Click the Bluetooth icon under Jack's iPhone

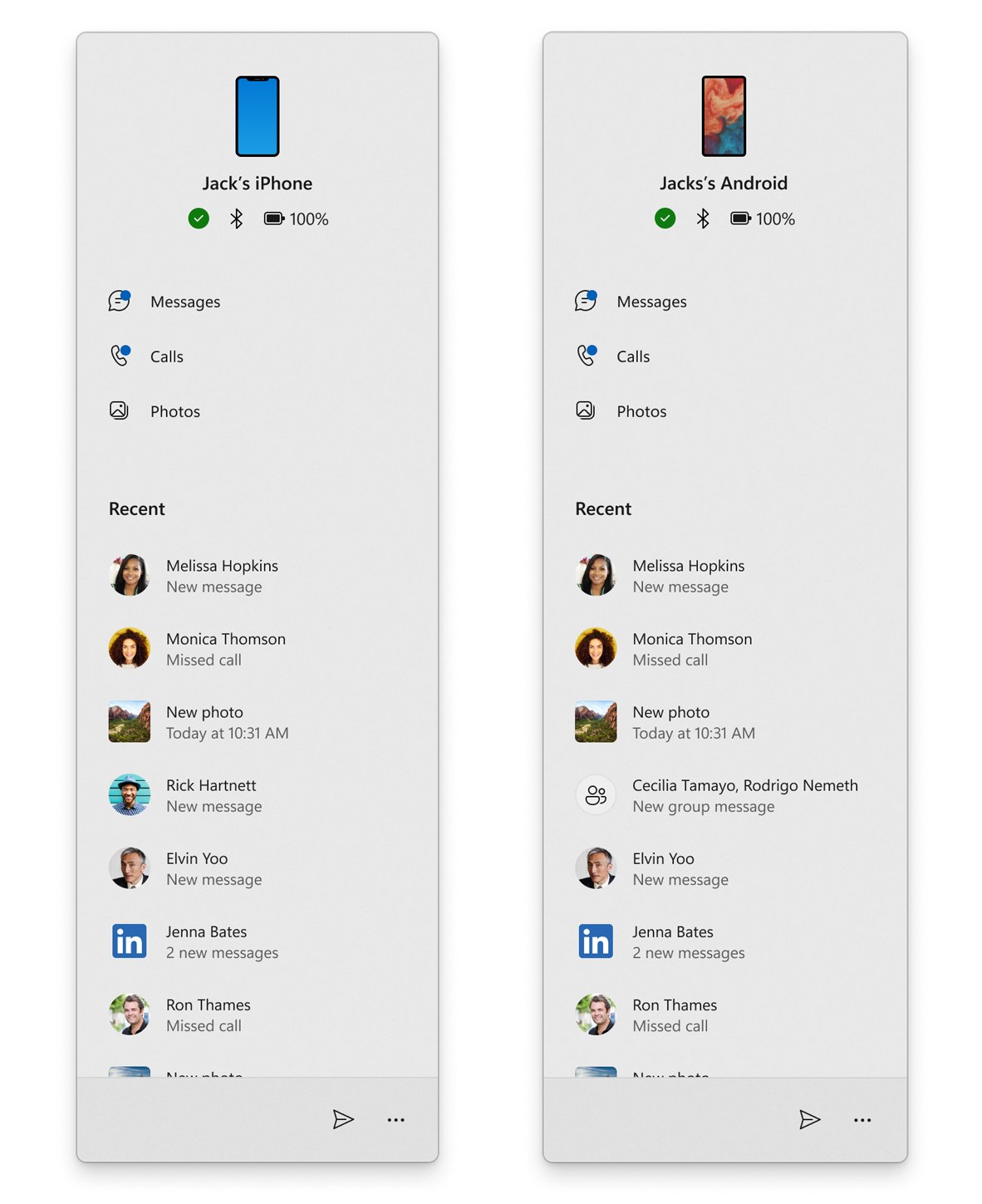tap(237, 219)
